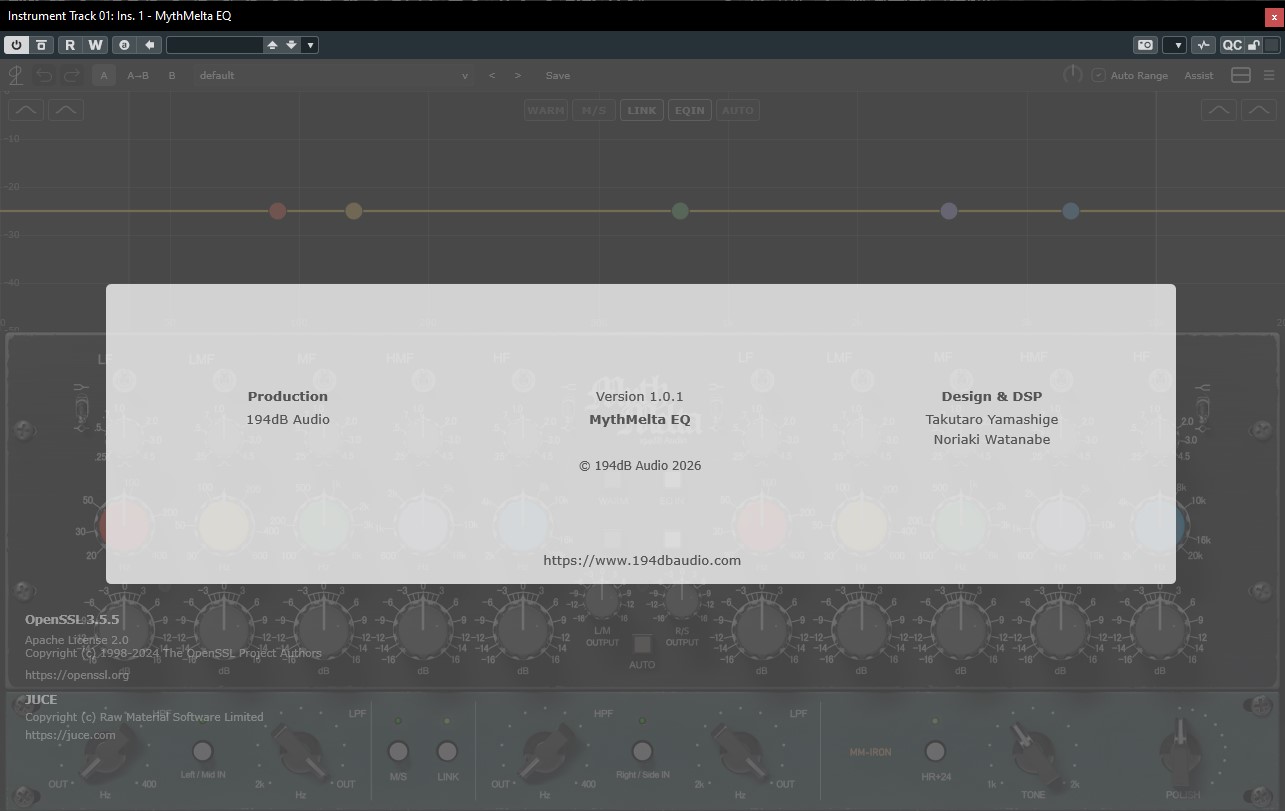Go to previous preset '<'
Screen dimensions: 1285x811
[492, 75]
